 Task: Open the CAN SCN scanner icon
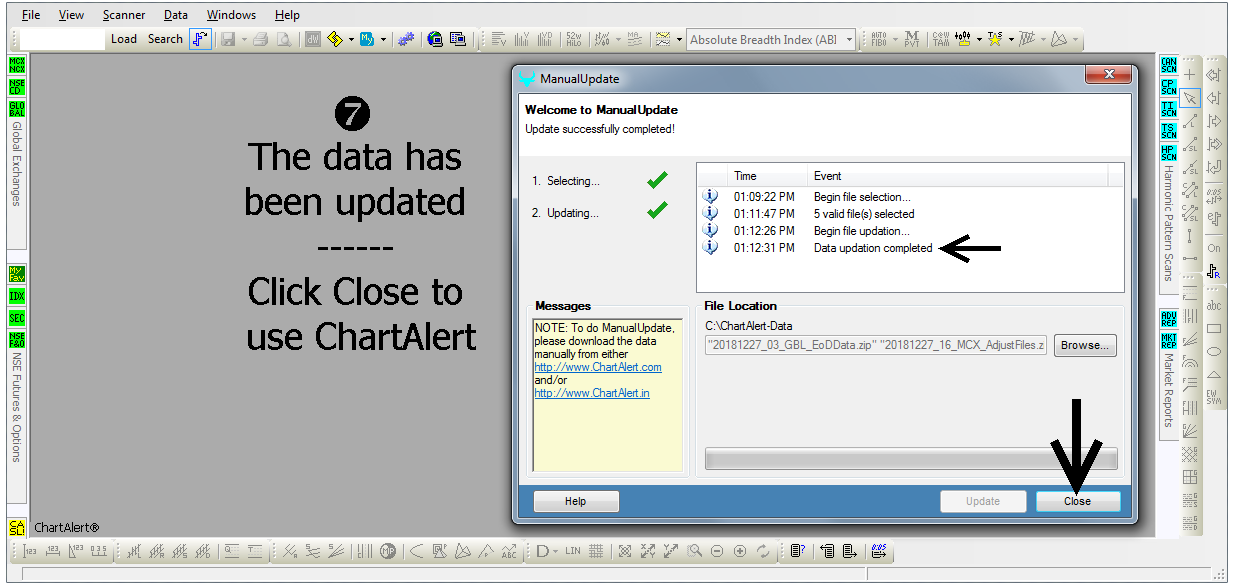(1168, 65)
